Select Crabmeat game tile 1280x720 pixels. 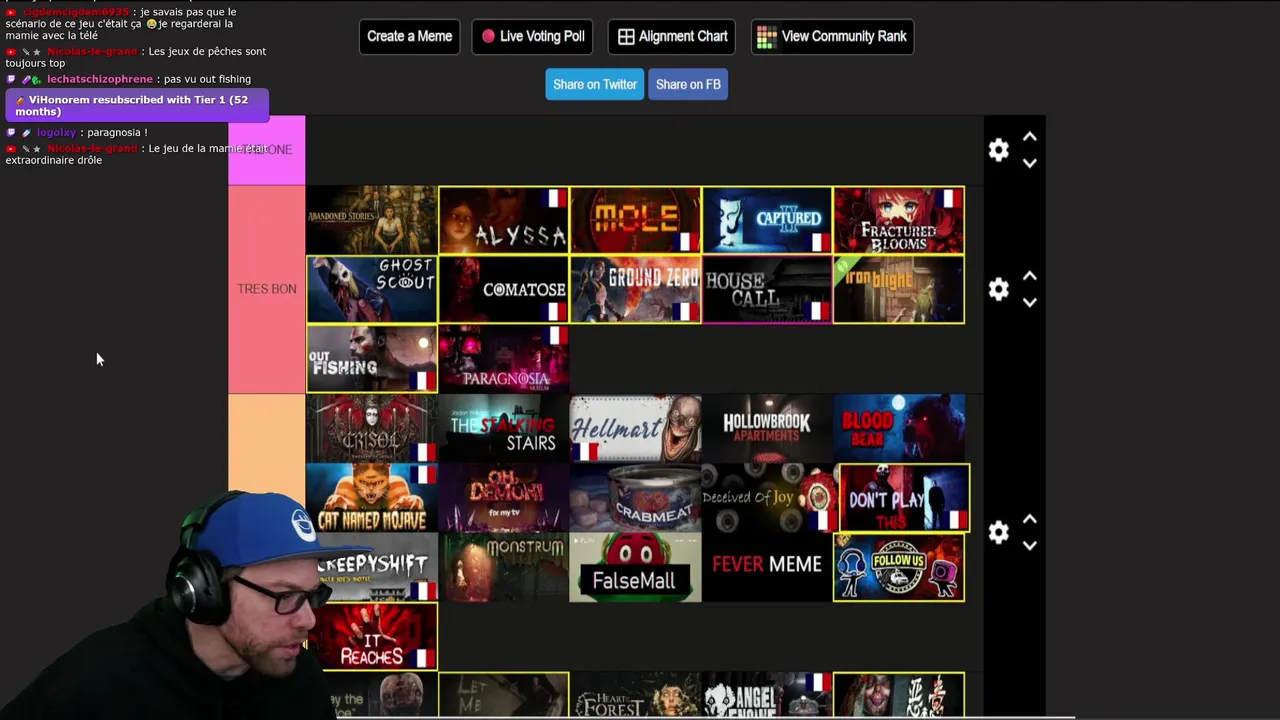(636, 497)
